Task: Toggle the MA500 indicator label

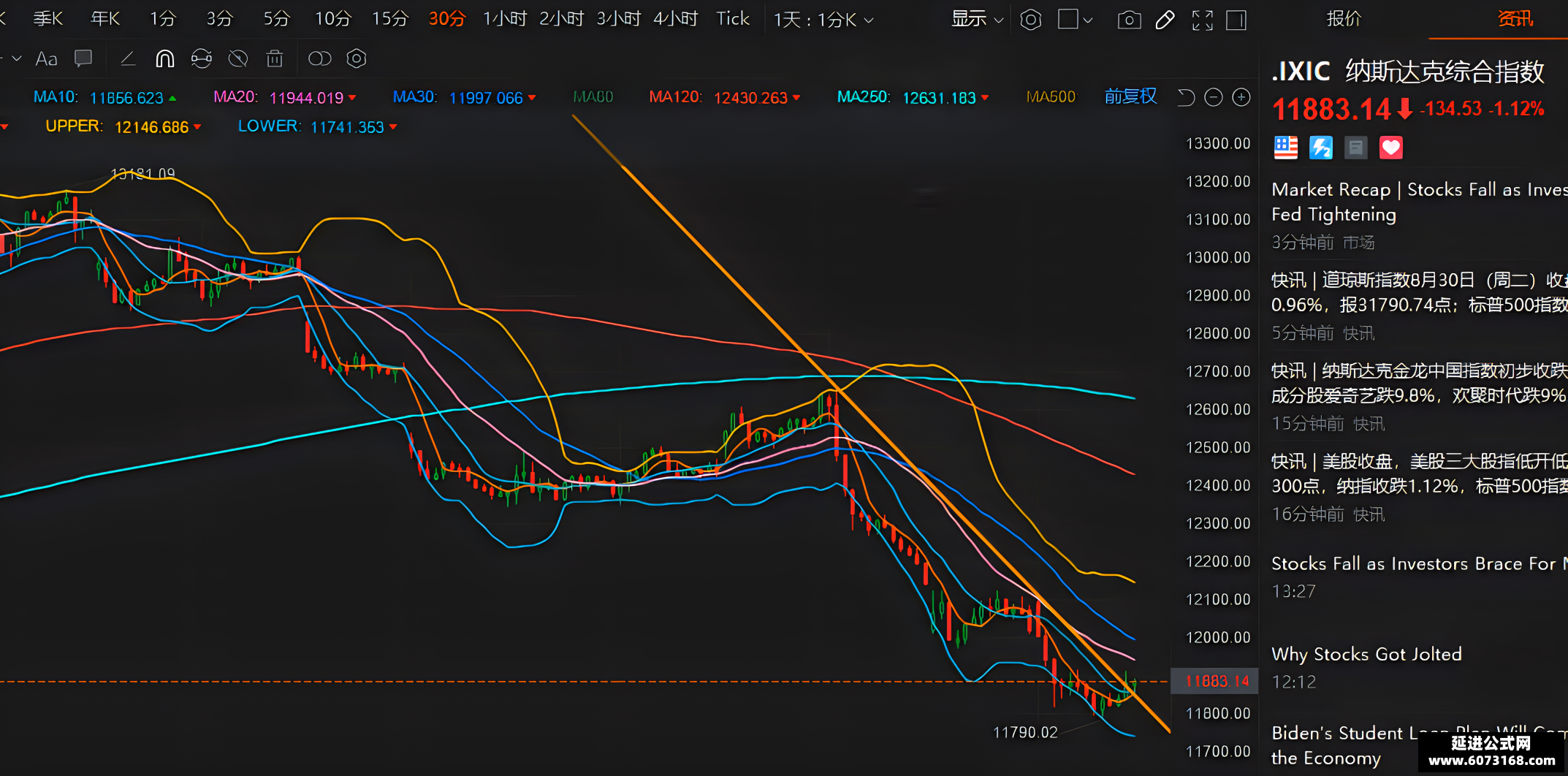Action: point(1051,97)
